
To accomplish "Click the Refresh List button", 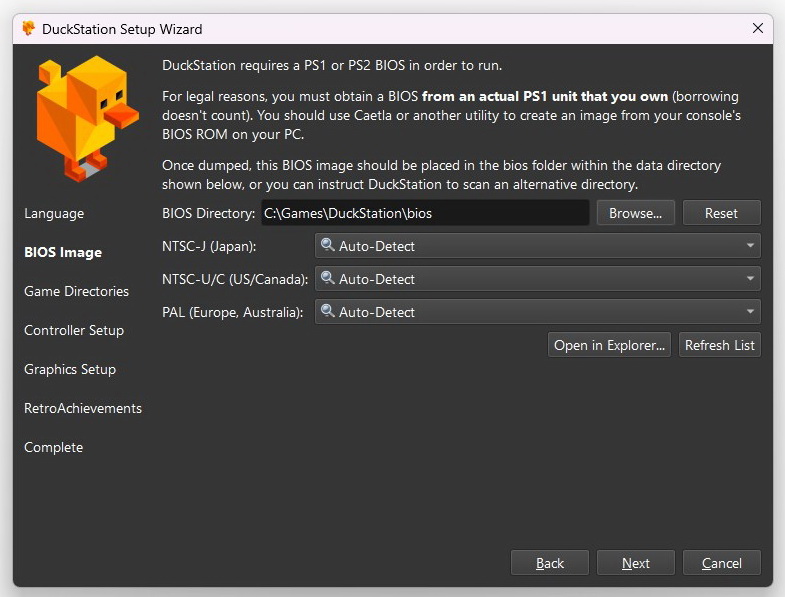I will pos(719,345).
